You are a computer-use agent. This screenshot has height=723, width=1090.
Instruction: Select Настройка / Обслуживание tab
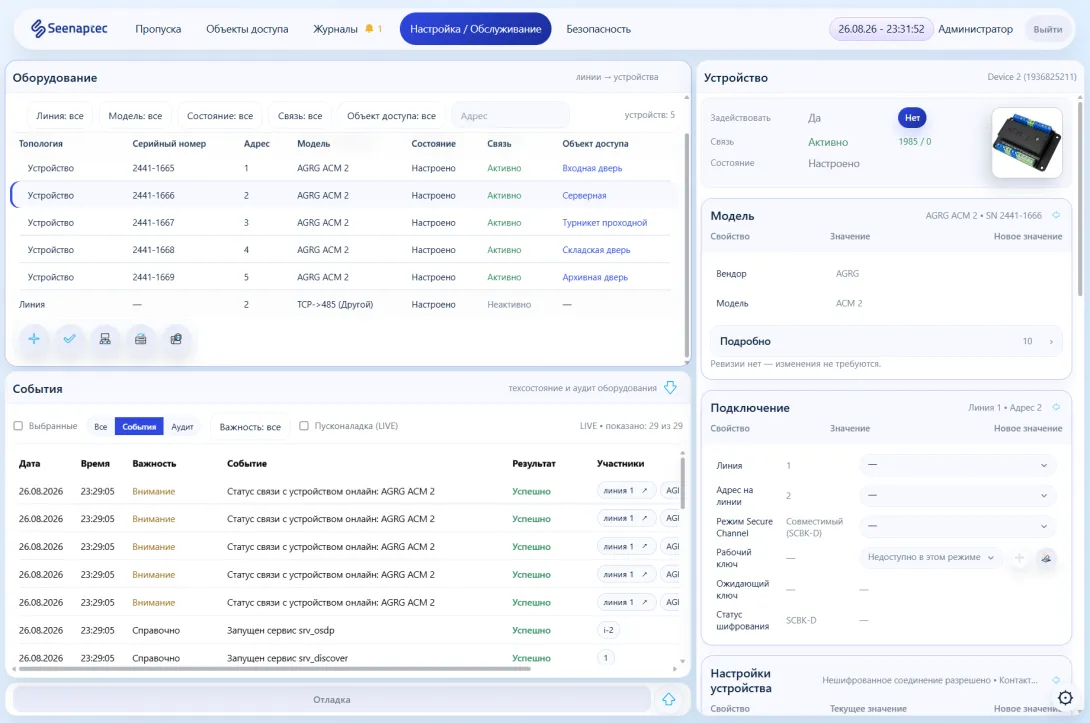tap(475, 29)
